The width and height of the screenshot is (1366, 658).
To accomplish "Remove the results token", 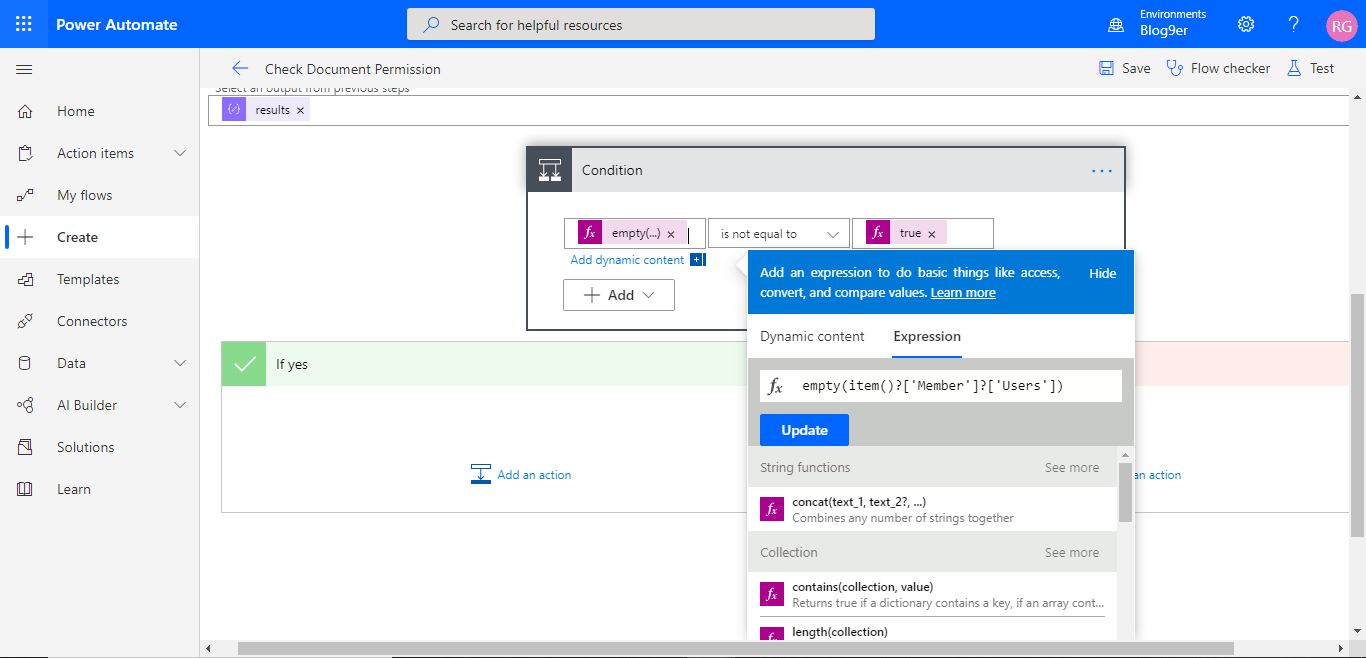I will pos(300,111).
